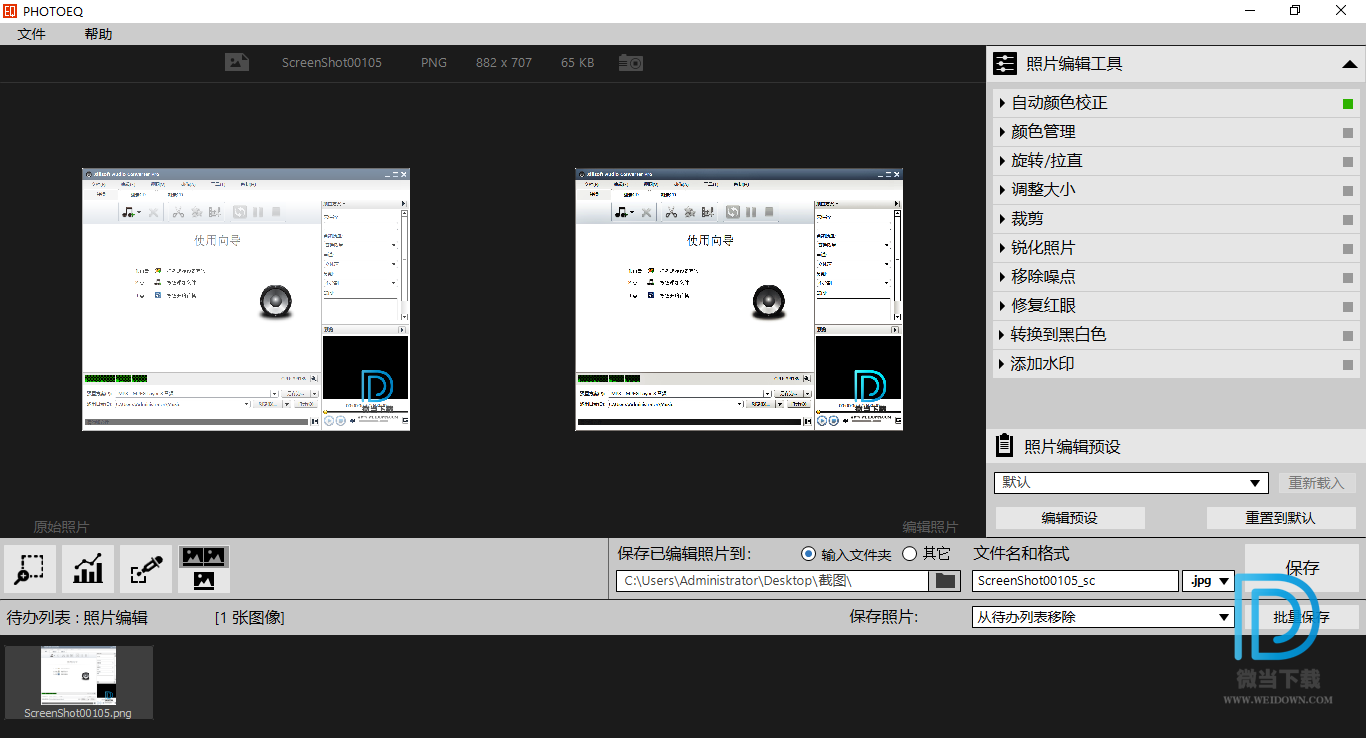This screenshot has width=1366, height=738.
Task: Toggle the 修复红眼 enable square
Action: click(x=1348, y=307)
